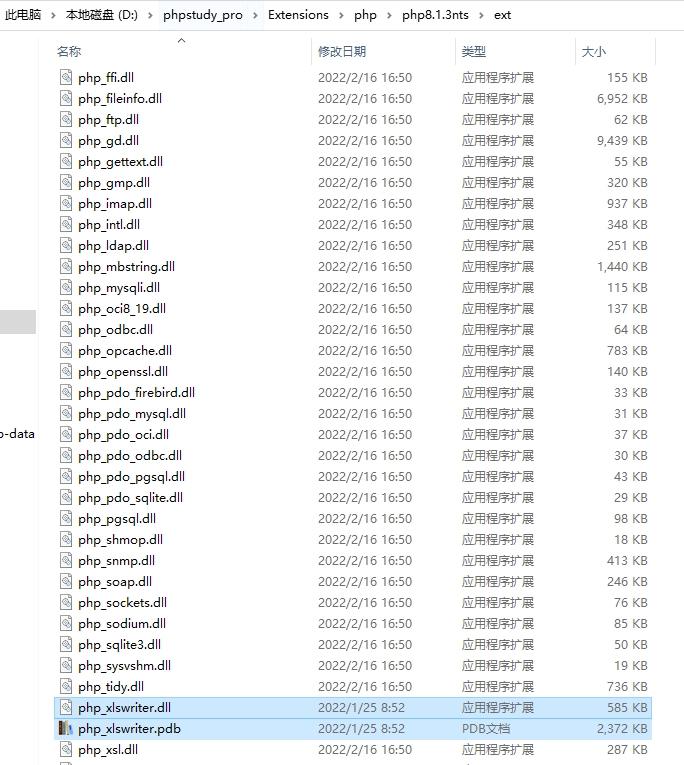Image resolution: width=684 pixels, height=765 pixels.
Task: Click the php_tidy.dll file icon
Action: point(66,686)
